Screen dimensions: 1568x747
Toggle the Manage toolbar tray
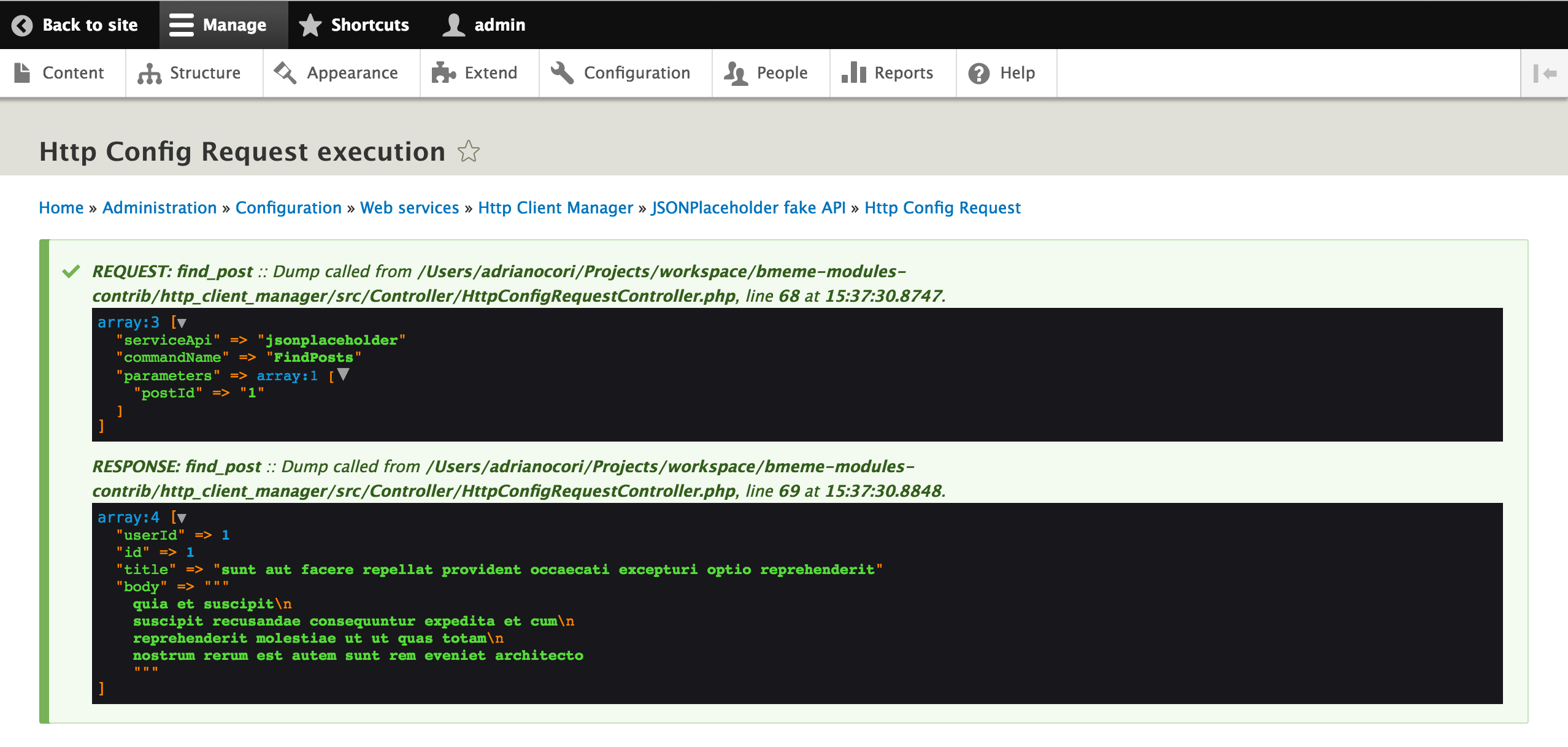(223, 25)
